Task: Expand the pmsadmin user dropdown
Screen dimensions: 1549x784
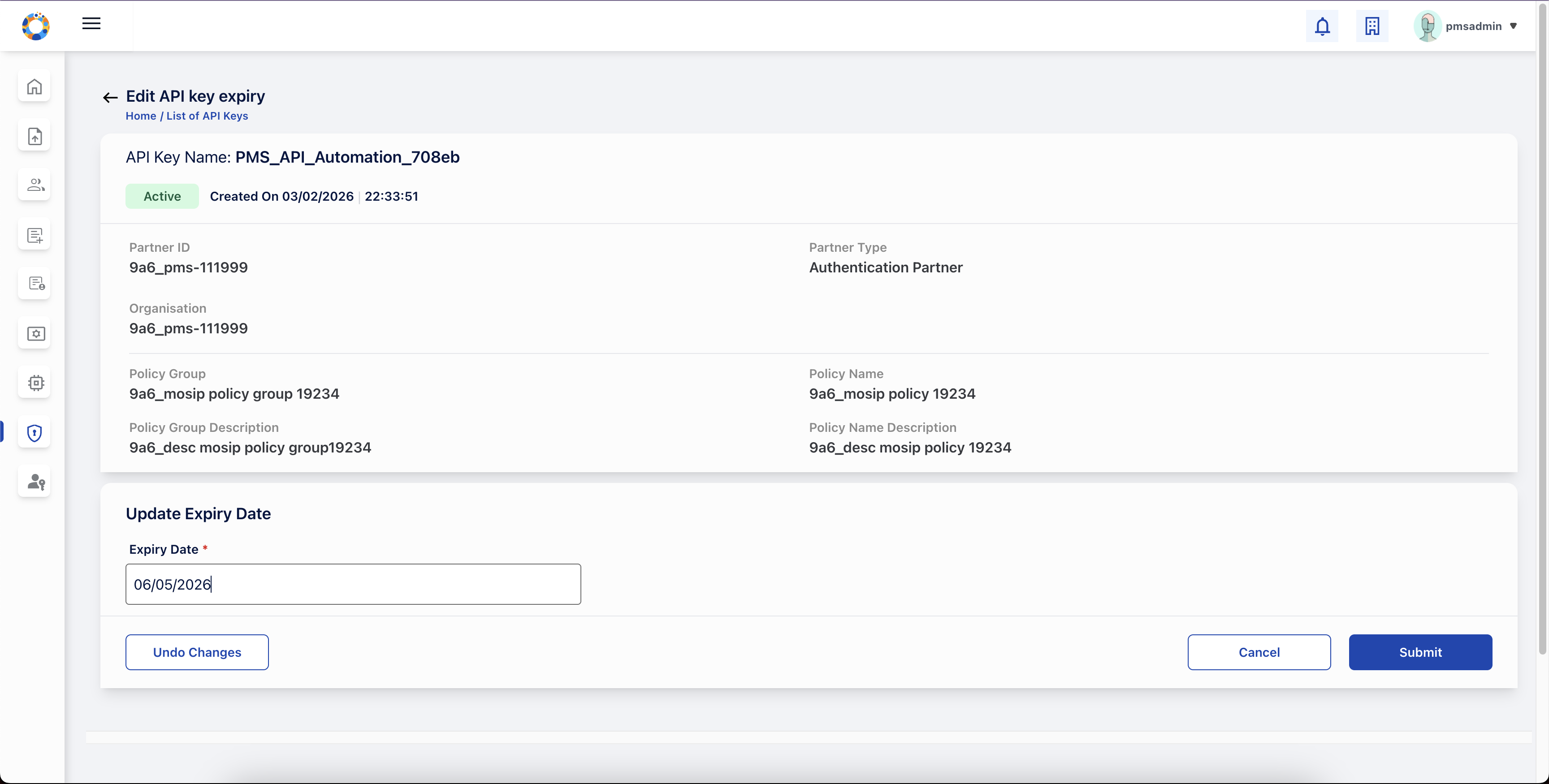Action: (x=1467, y=26)
